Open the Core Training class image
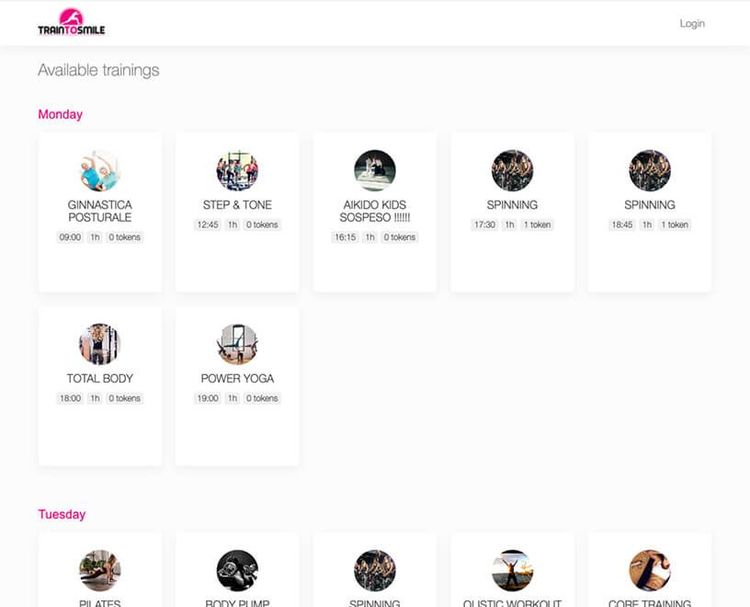This screenshot has width=750, height=607. [x=650, y=571]
